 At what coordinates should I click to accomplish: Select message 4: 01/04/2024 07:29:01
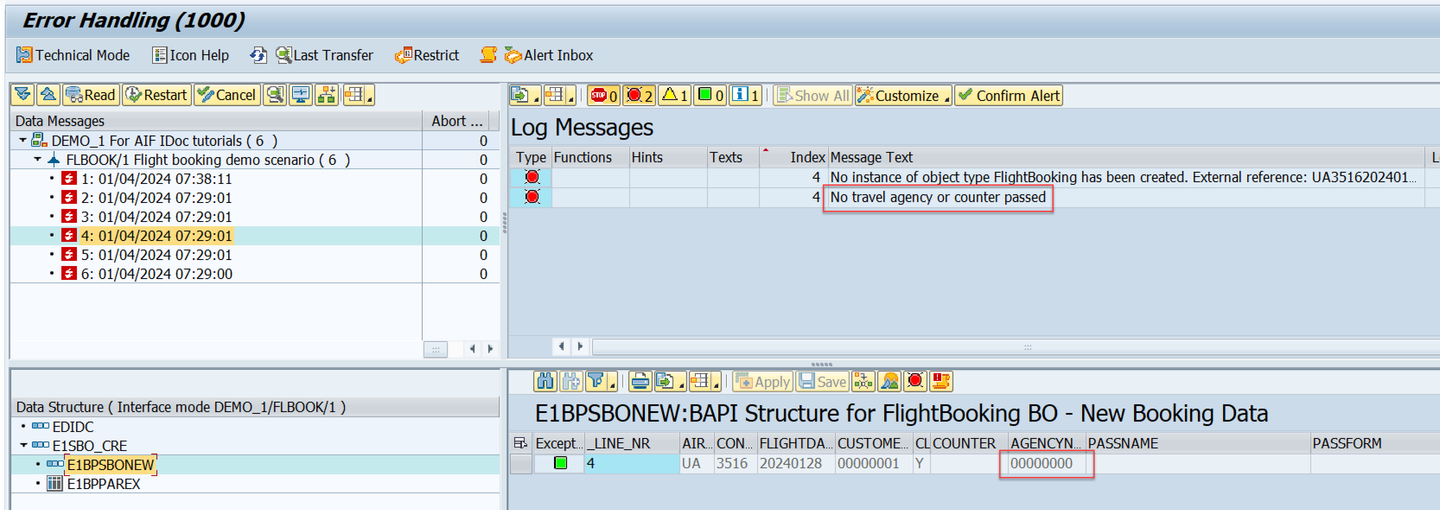155,235
